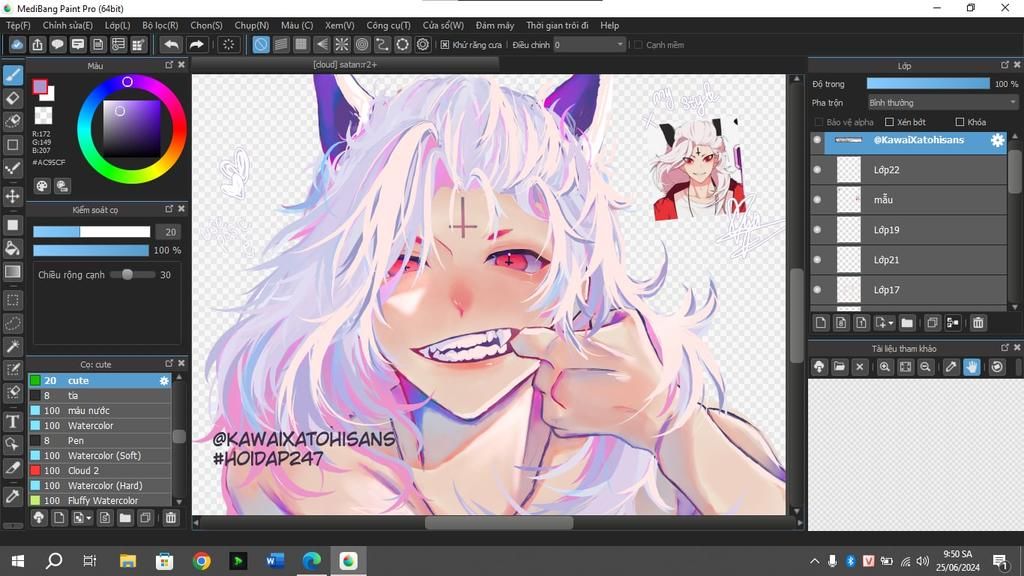The image size is (1024, 576).
Task: Toggle visibility of the mẫu layer
Action: point(817,200)
